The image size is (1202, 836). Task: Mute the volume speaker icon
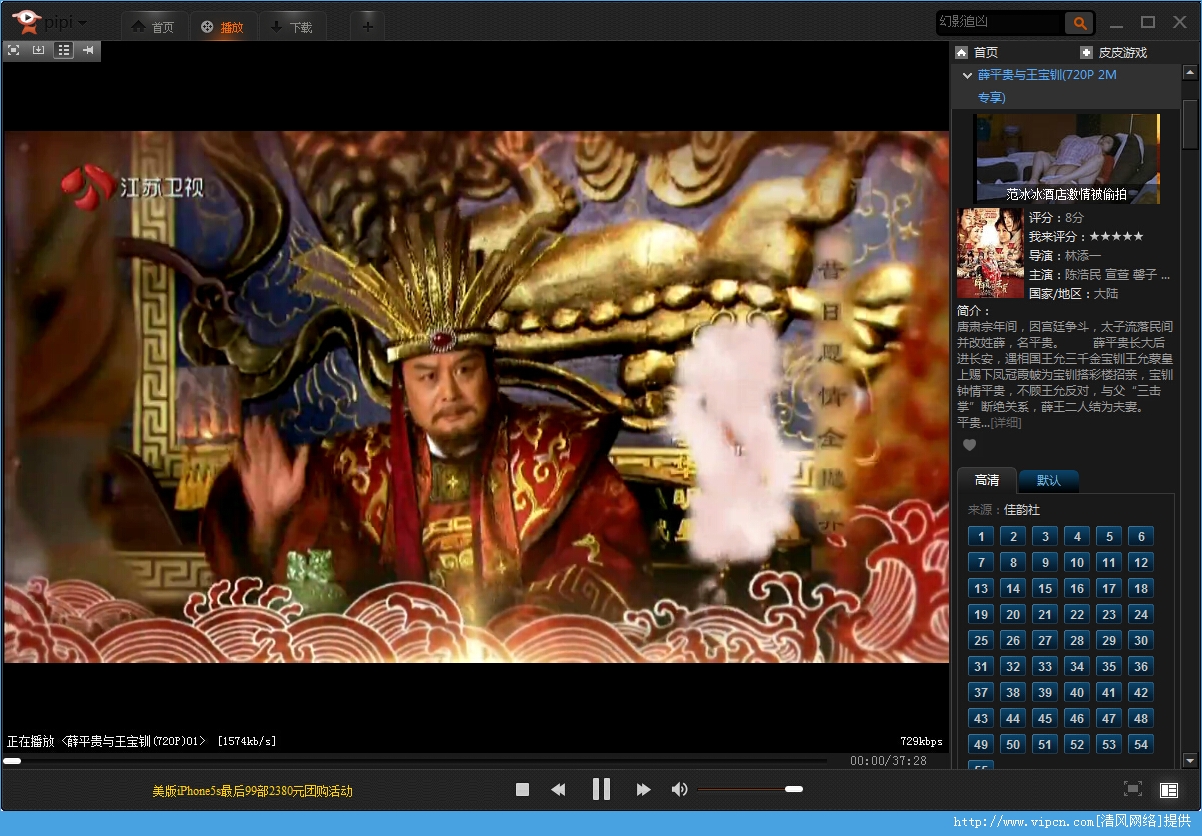pyautogui.click(x=679, y=790)
